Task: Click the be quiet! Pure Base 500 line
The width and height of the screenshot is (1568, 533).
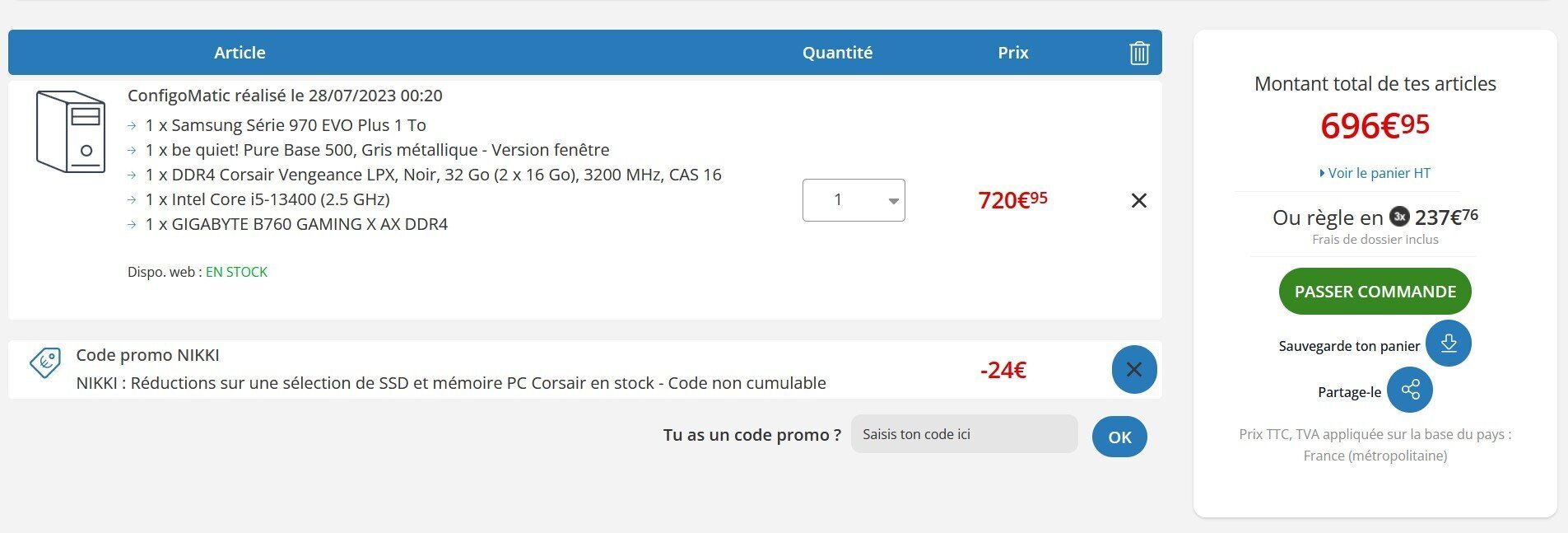Action: 377,150
